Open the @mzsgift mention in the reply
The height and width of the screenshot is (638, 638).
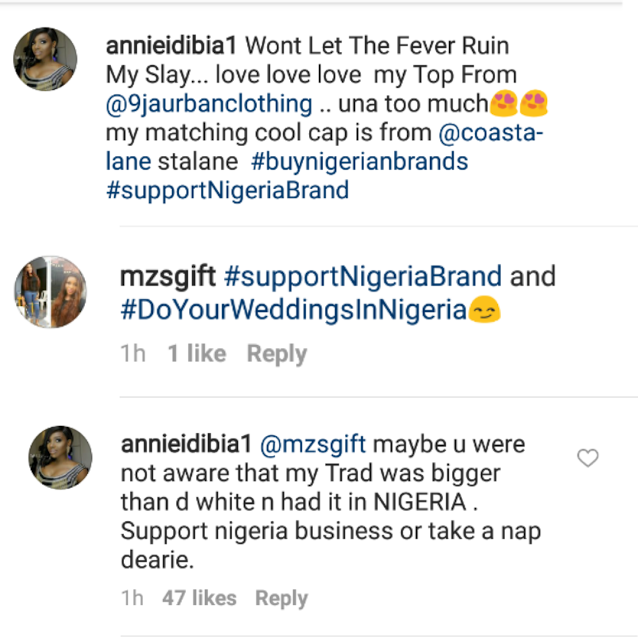[314, 443]
